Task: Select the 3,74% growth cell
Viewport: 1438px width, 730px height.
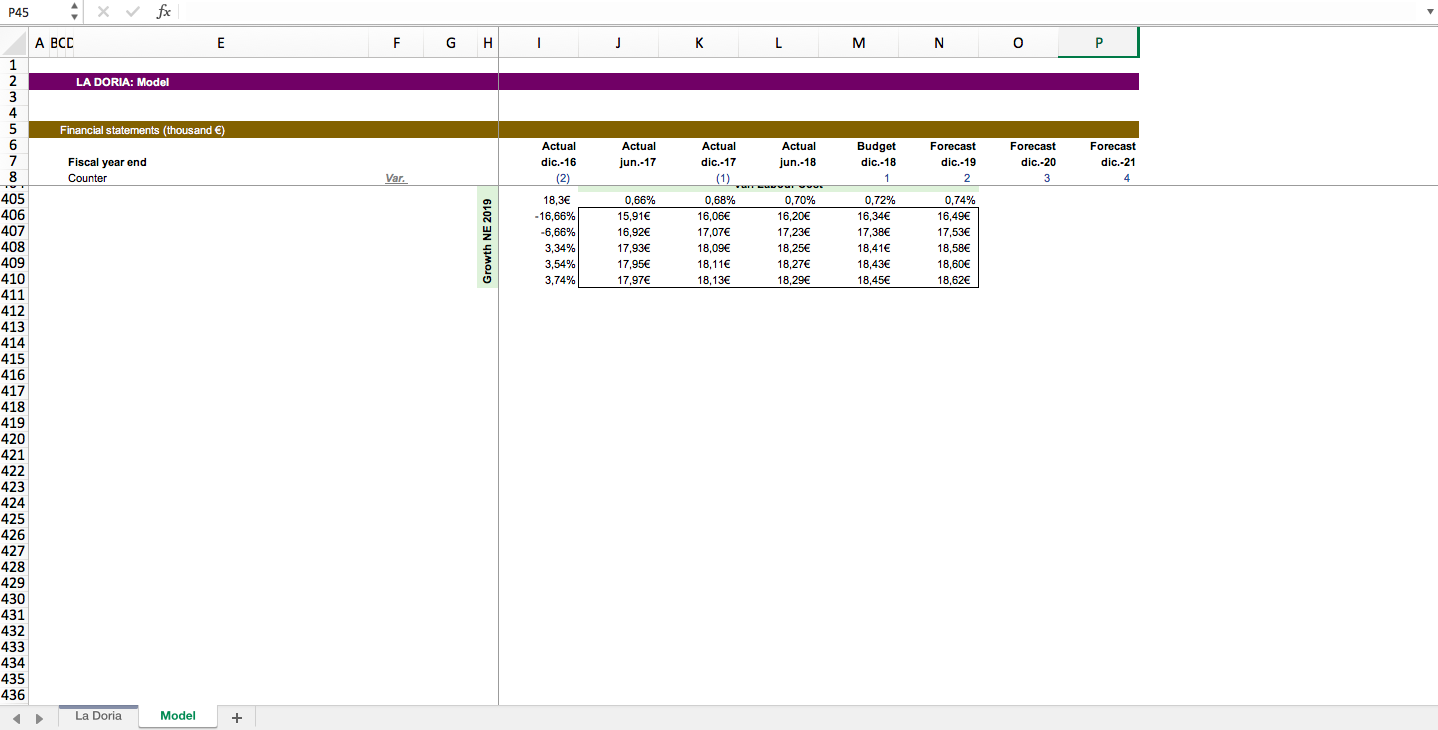Action: [539, 279]
